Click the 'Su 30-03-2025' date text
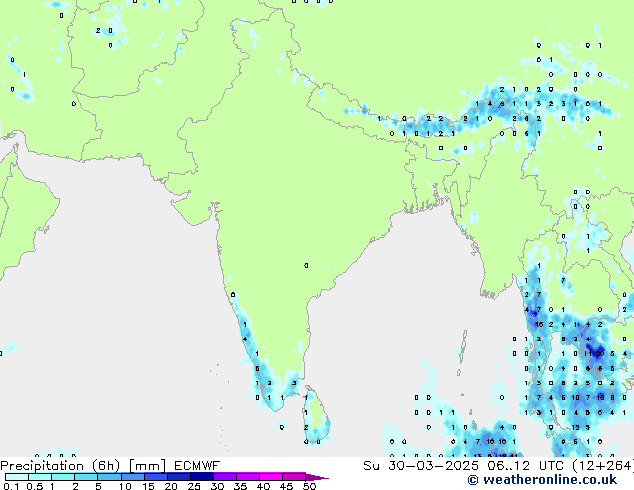The width and height of the screenshot is (634, 490). pyautogui.click(x=421, y=466)
